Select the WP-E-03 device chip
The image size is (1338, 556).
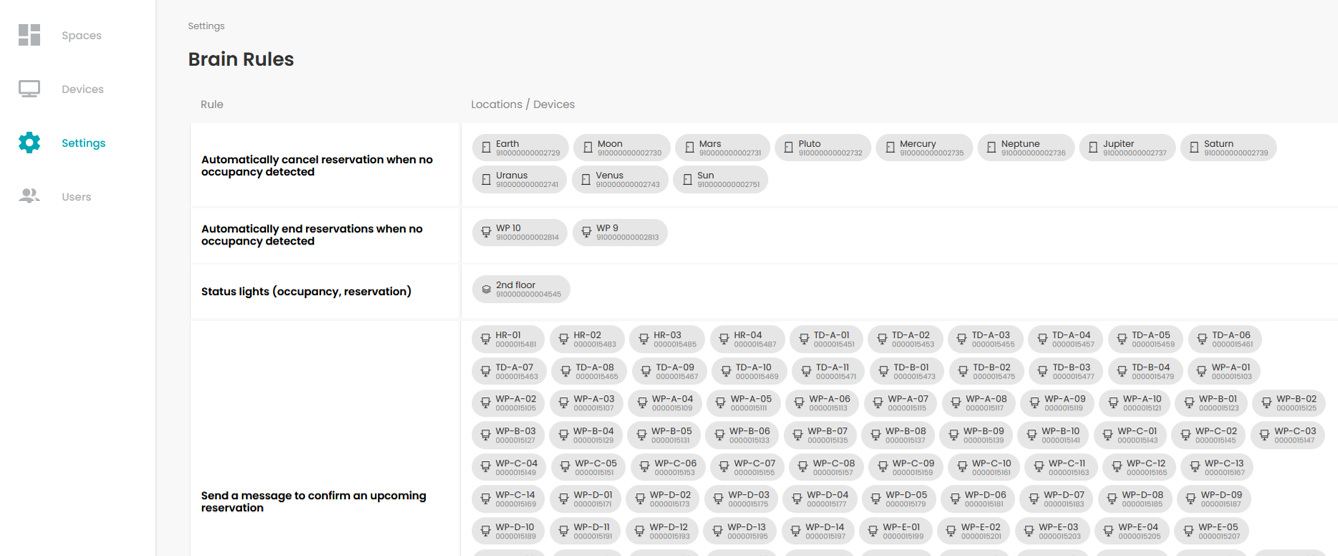pyautogui.click(x=1053, y=531)
